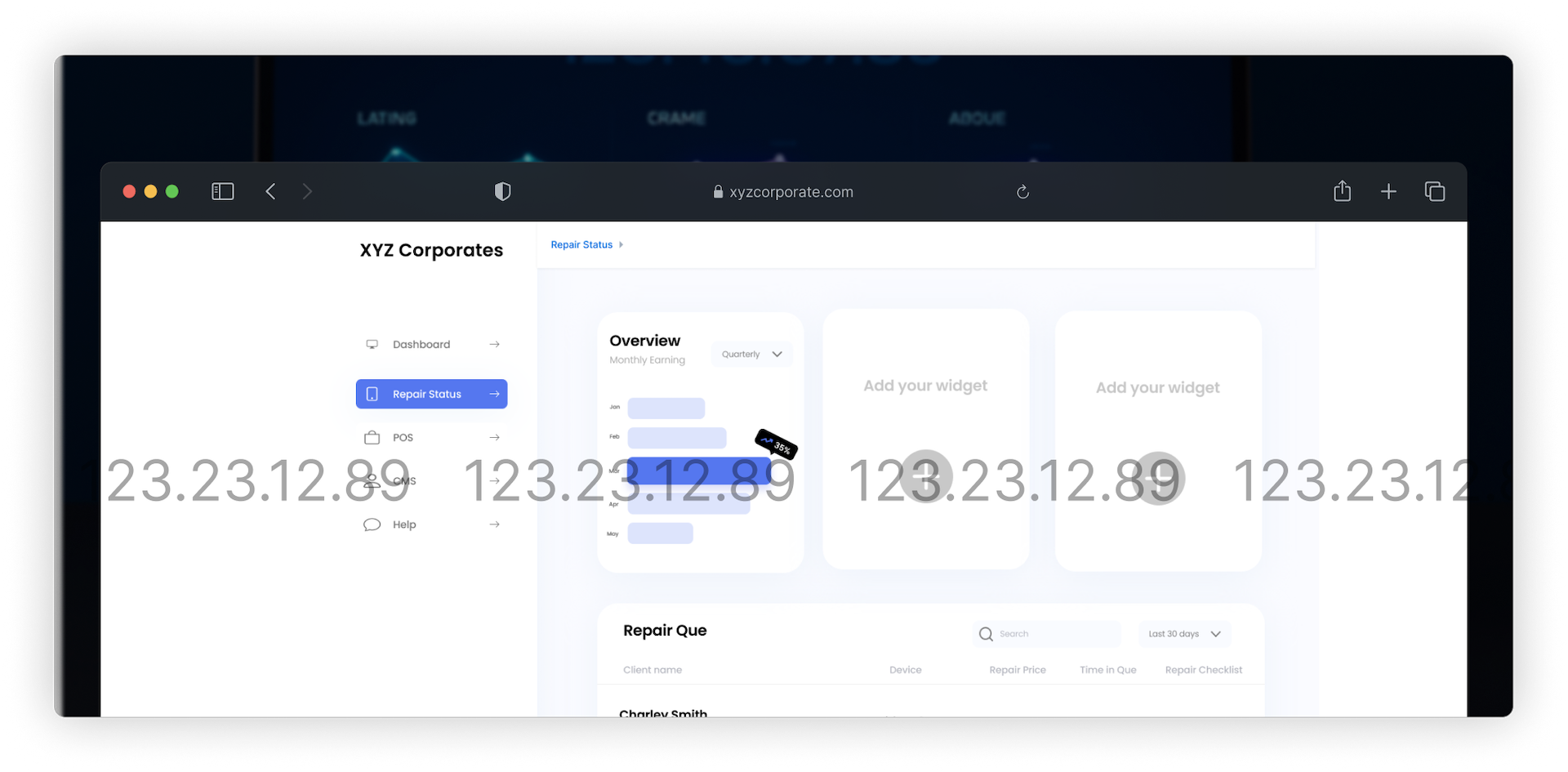Click the Jan bar in Overview chart
This screenshot has height=772, width=1568.
(x=666, y=408)
